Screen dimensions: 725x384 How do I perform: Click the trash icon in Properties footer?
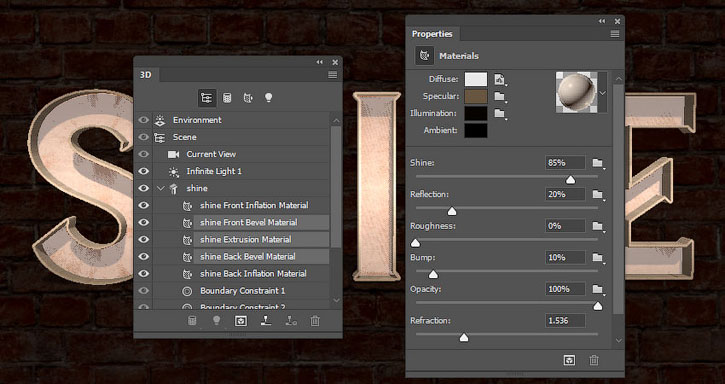point(594,360)
